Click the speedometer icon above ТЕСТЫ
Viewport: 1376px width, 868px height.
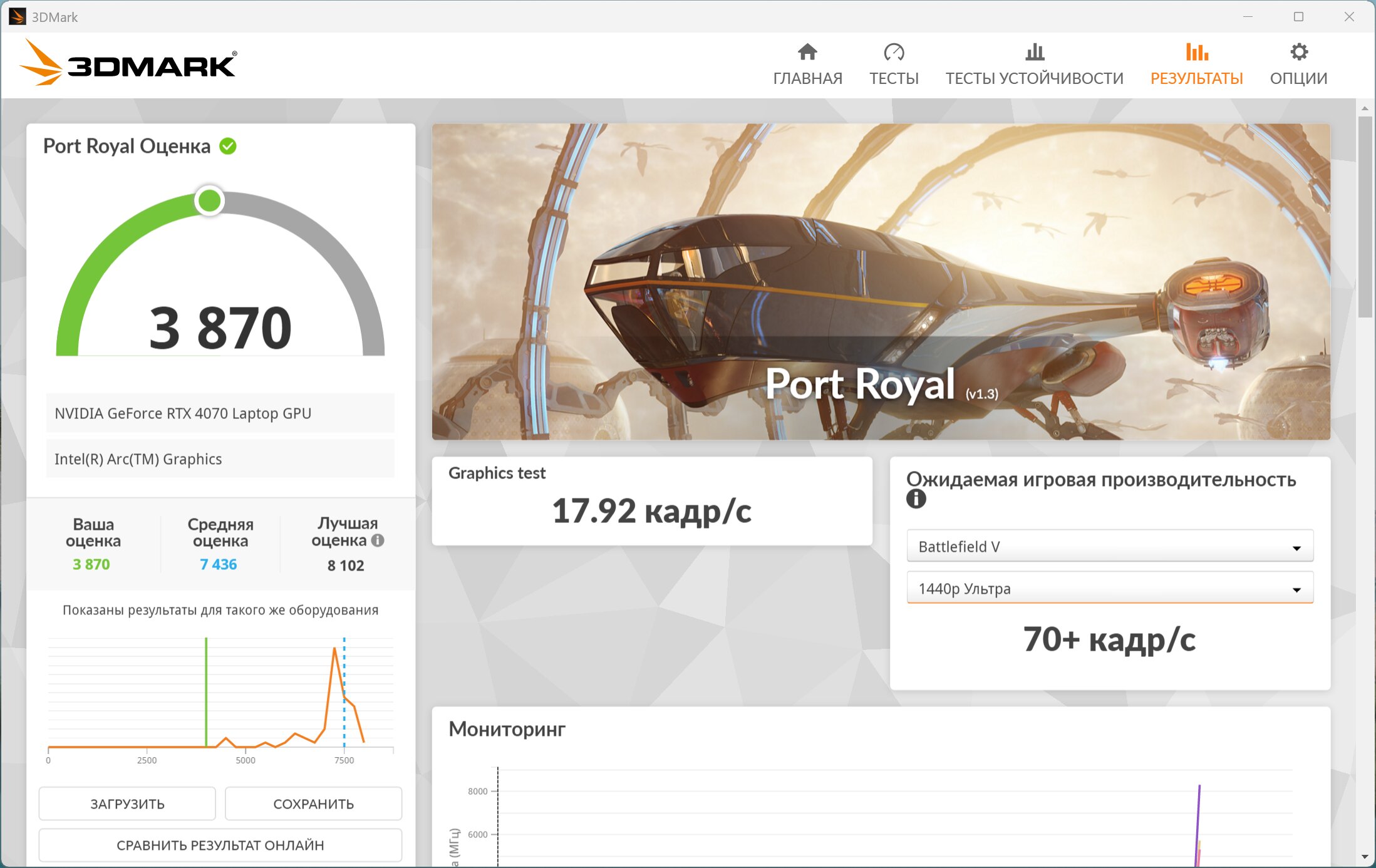pos(894,52)
